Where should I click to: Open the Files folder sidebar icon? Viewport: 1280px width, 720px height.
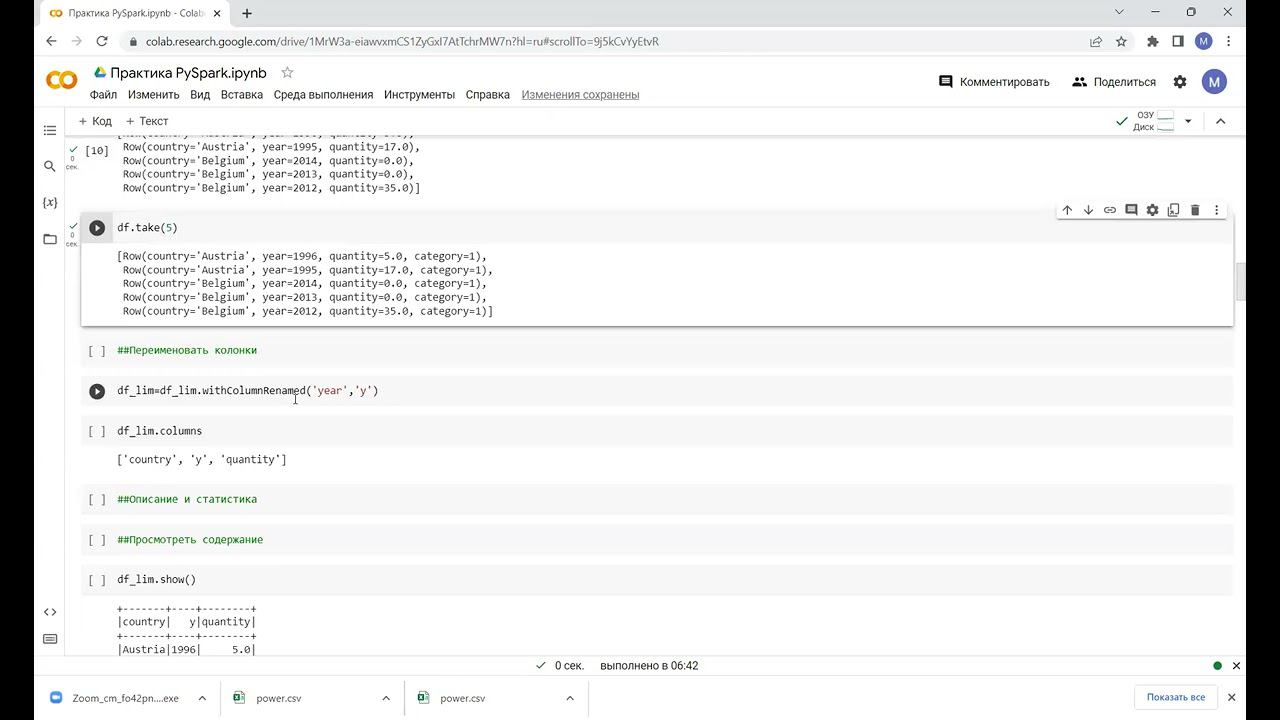coord(50,239)
